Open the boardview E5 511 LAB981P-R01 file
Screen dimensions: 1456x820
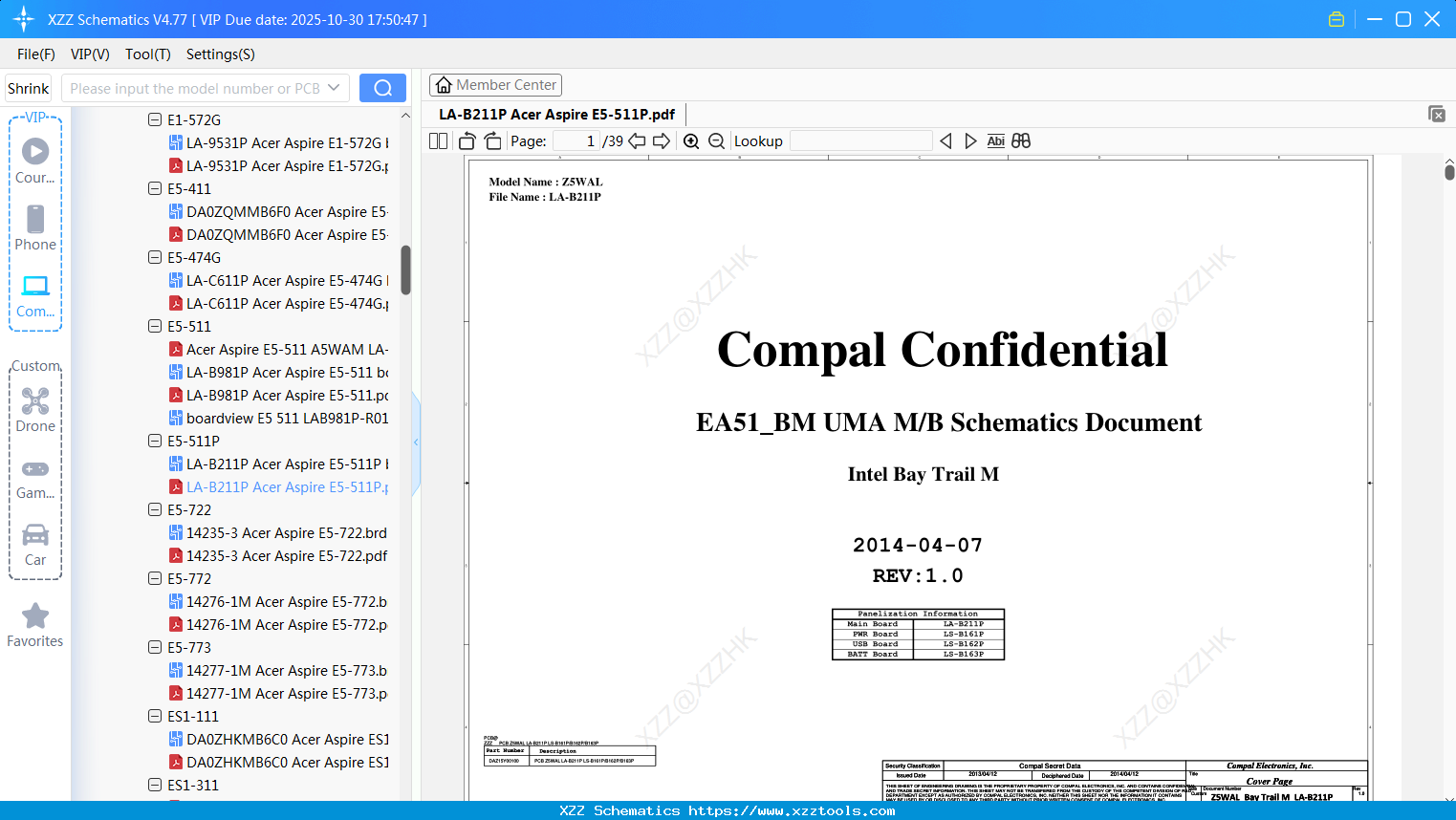click(278, 419)
